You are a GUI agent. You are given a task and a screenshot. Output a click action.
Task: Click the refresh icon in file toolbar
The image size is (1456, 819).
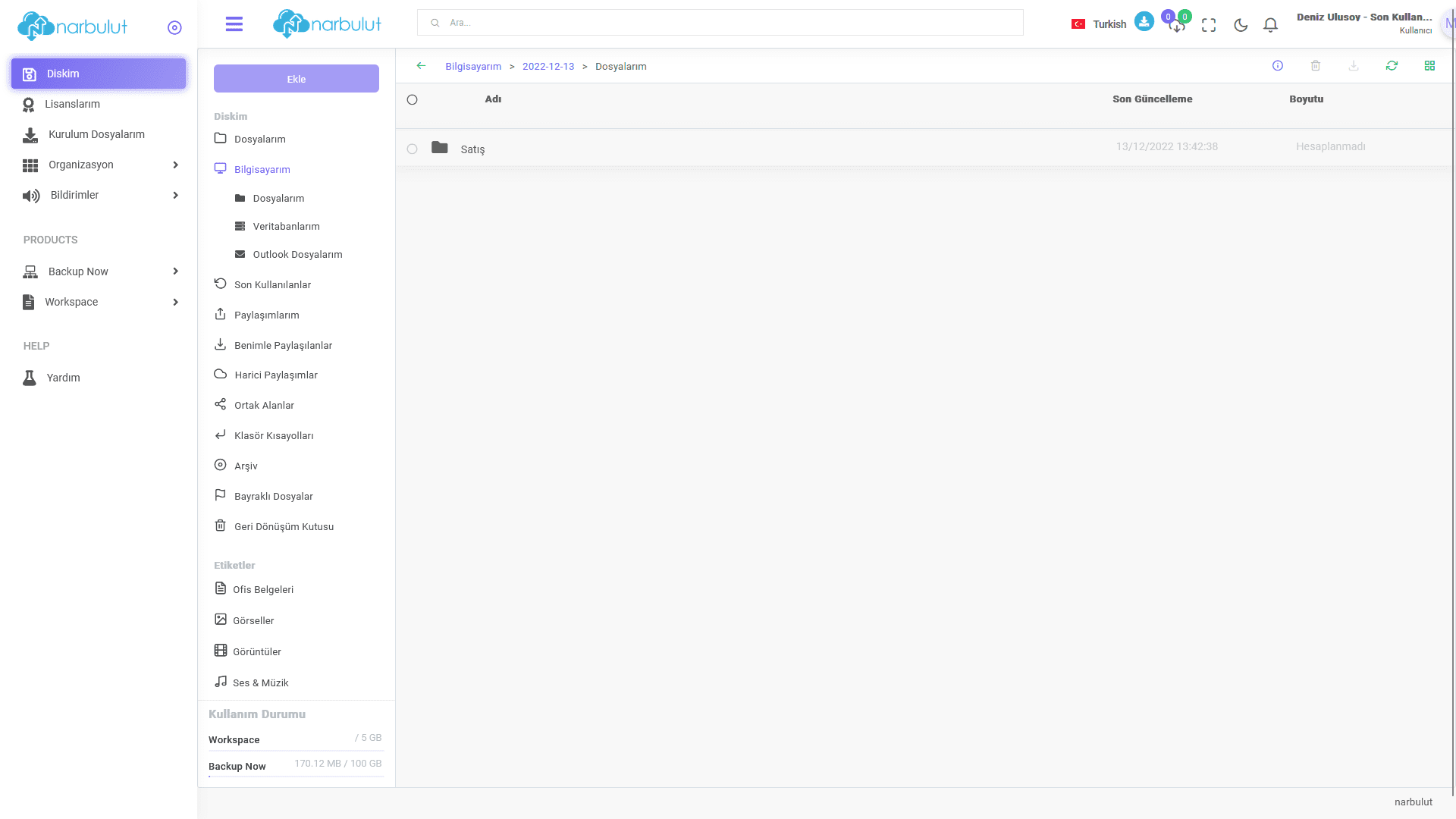point(1392,66)
